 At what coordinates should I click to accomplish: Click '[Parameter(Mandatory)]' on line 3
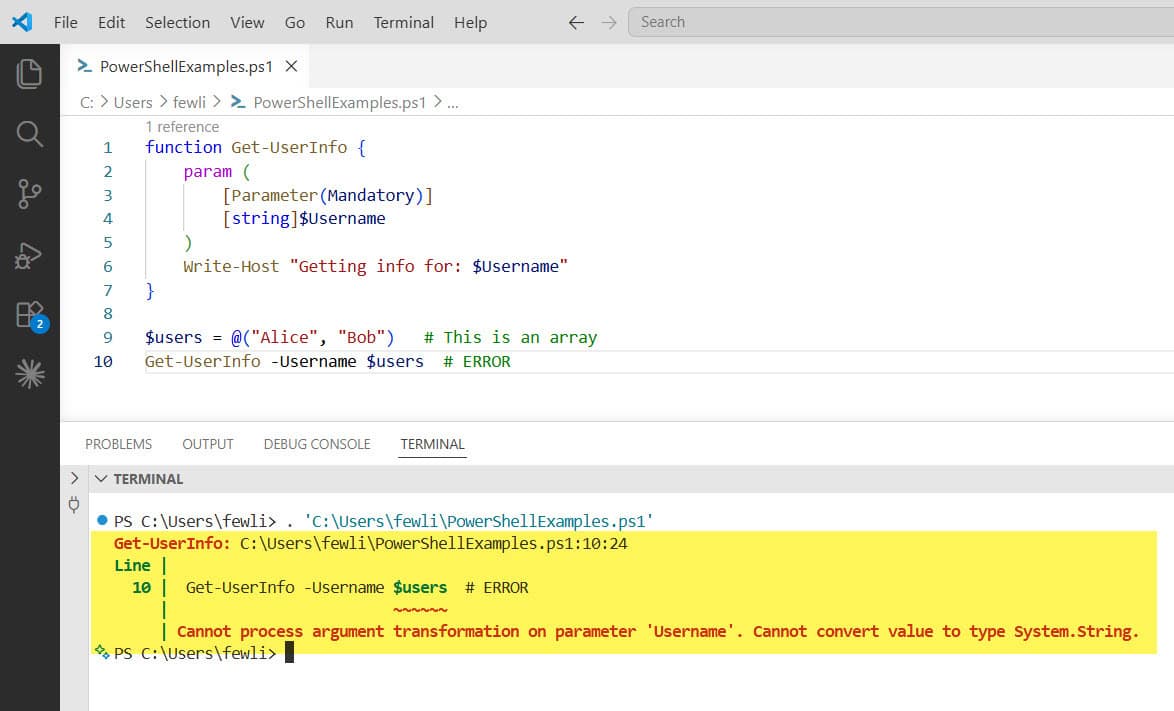328,195
